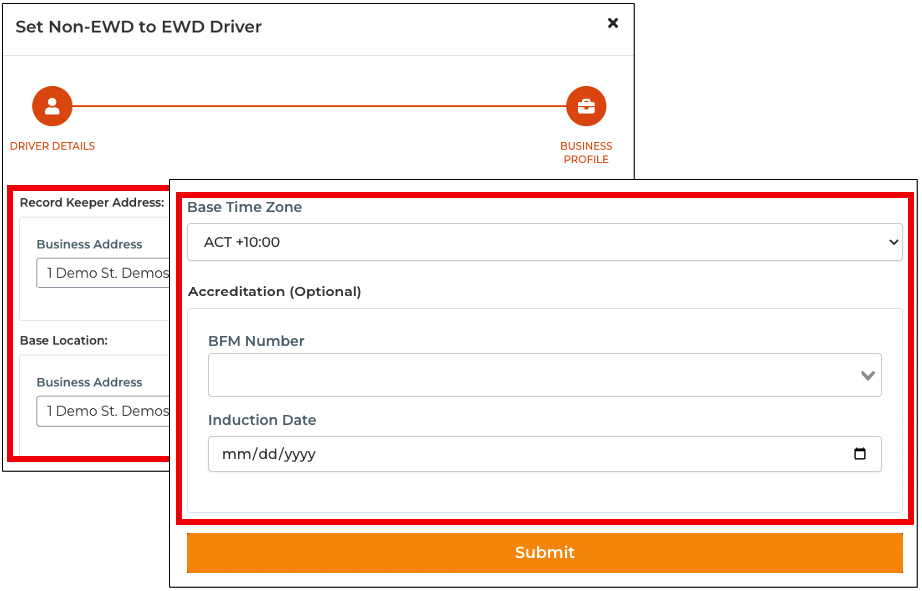Image resolution: width=922 pixels, height=591 pixels.
Task: Click the Set Non-EWD to EWD Driver title
Action: (139, 26)
